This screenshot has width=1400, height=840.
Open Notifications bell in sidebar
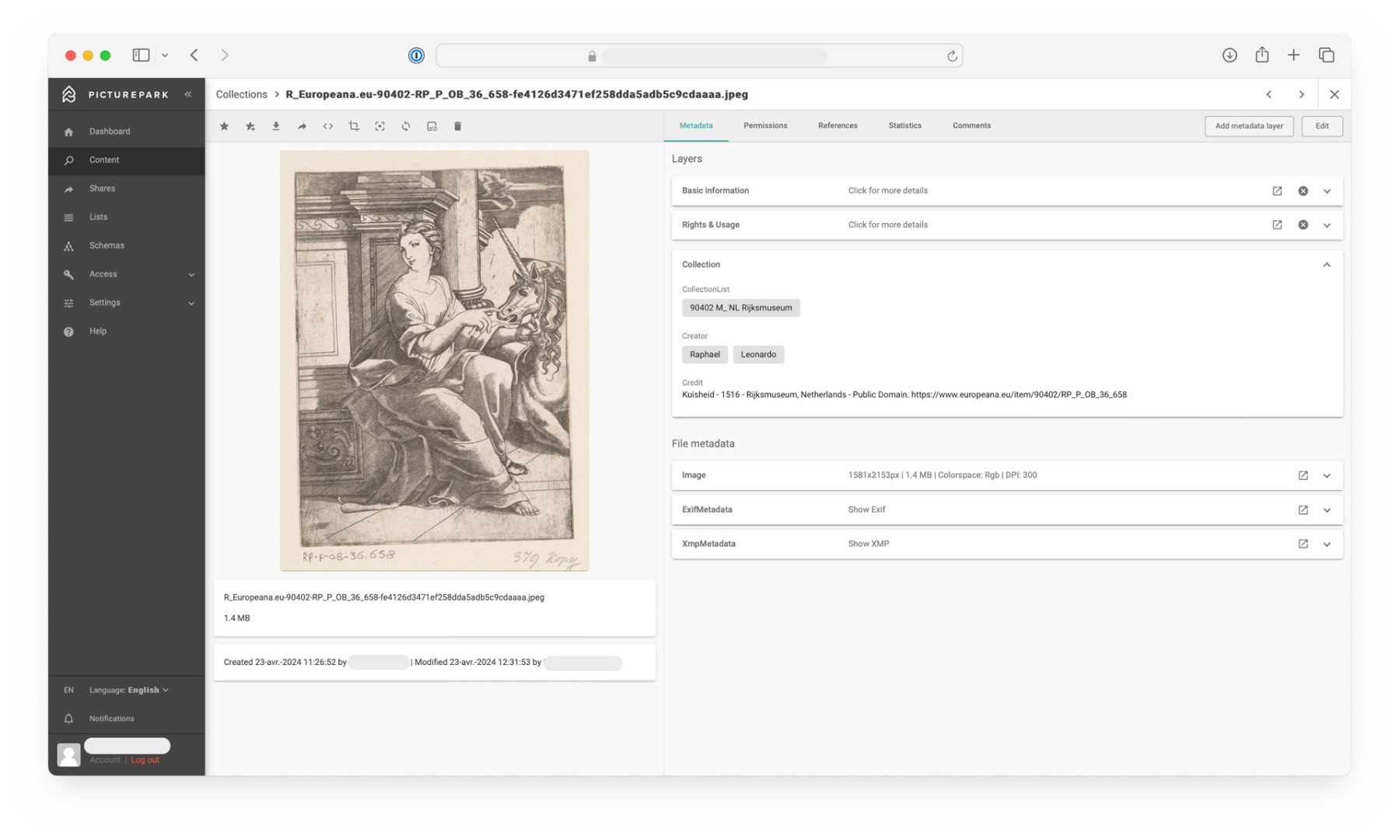point(68,719)
